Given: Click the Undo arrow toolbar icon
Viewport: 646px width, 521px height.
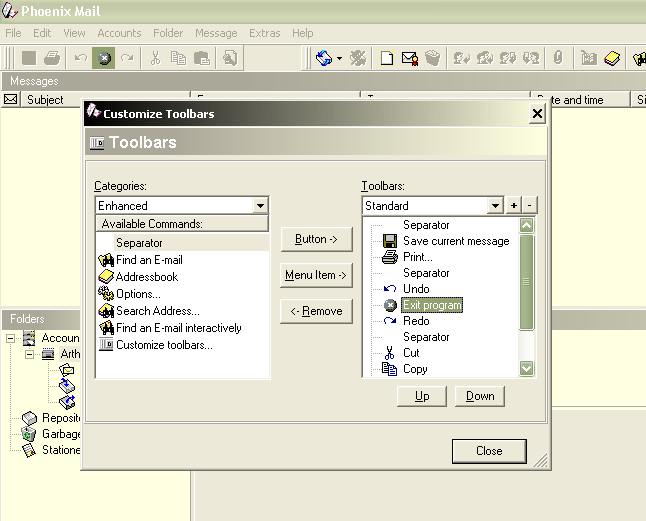Looking at the screenshot, I should click(80, 58).
